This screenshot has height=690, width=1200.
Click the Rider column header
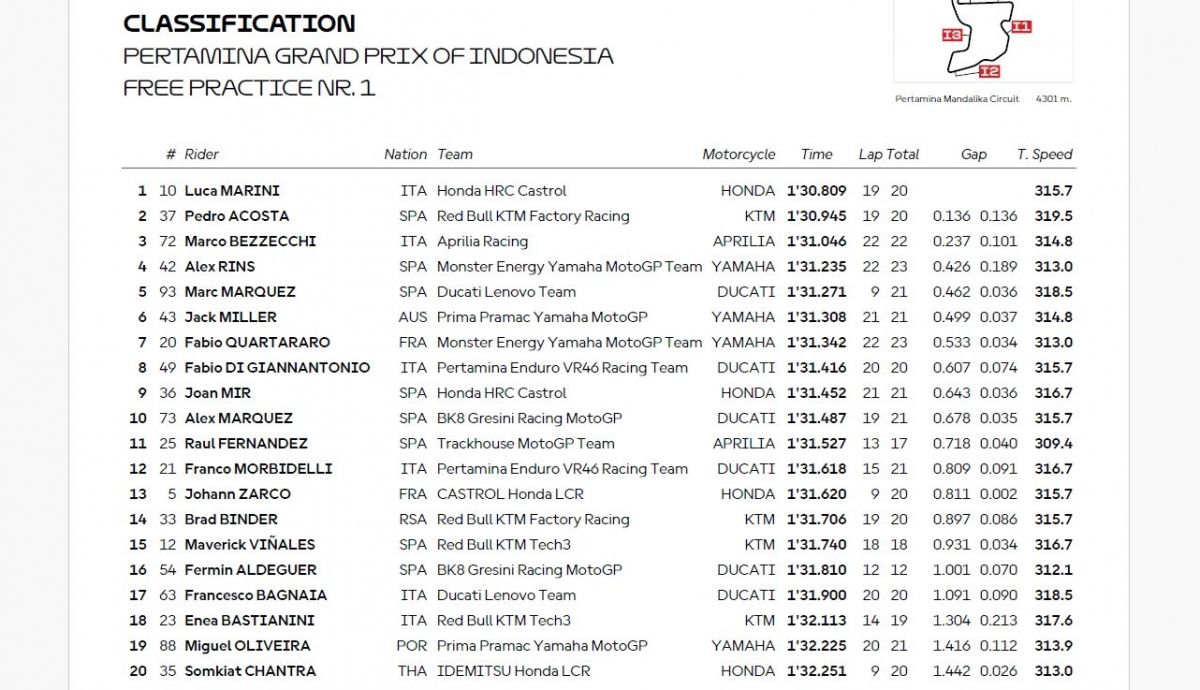(201, 154)
